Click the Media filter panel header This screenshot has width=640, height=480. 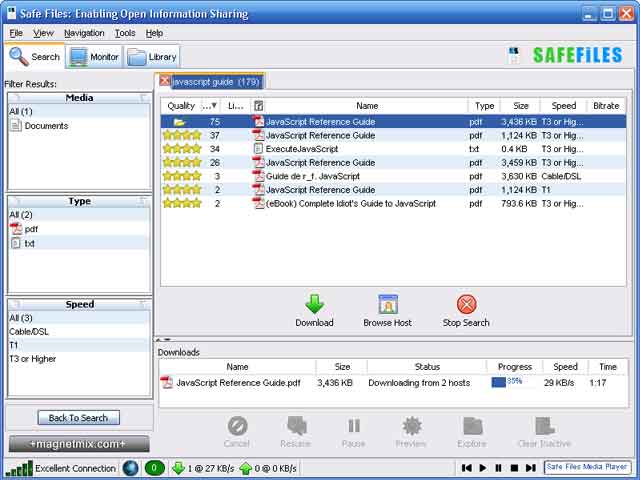coord(79,98)
